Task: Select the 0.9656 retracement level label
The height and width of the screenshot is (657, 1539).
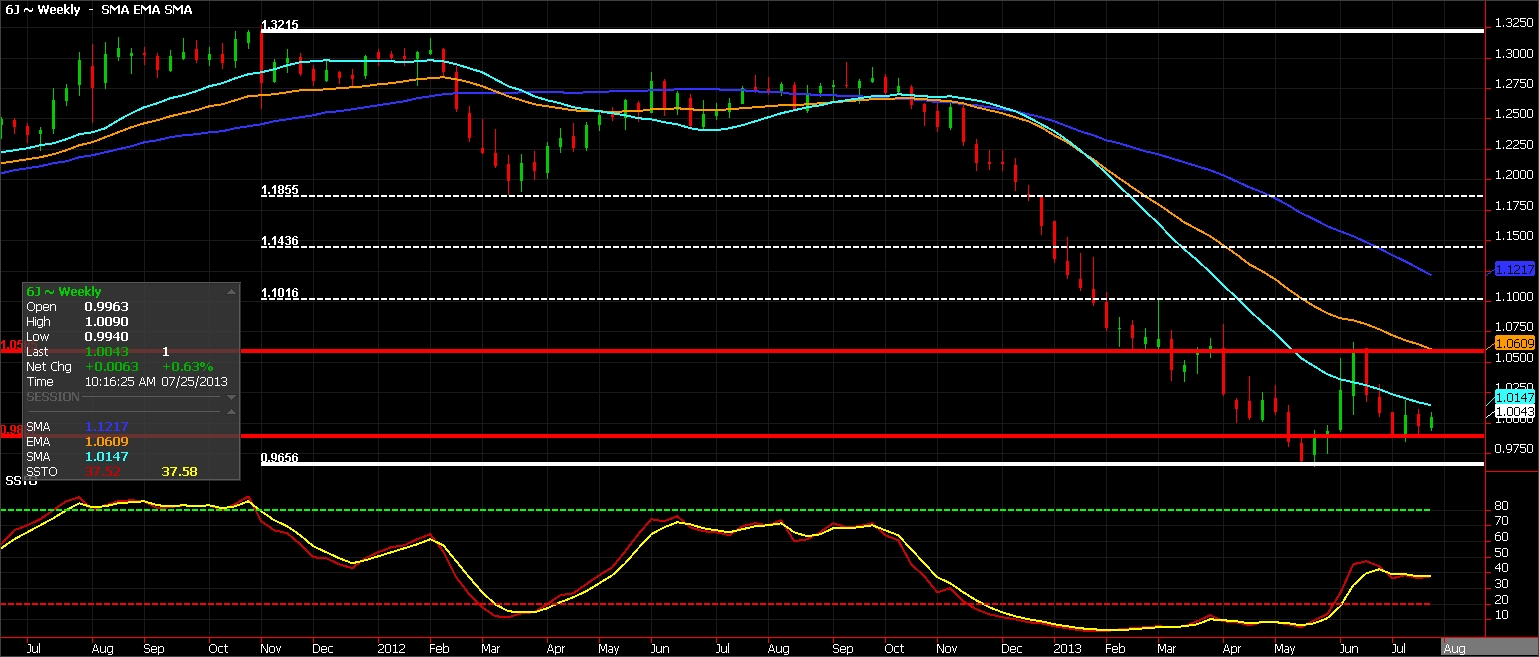Action: click(x=280, y=458)
